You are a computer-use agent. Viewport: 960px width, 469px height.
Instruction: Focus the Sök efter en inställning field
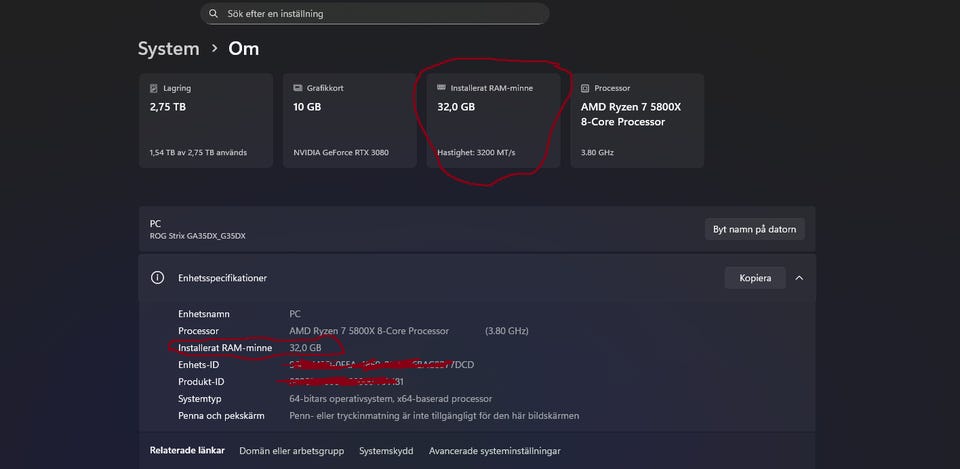(x=380, y=14)
